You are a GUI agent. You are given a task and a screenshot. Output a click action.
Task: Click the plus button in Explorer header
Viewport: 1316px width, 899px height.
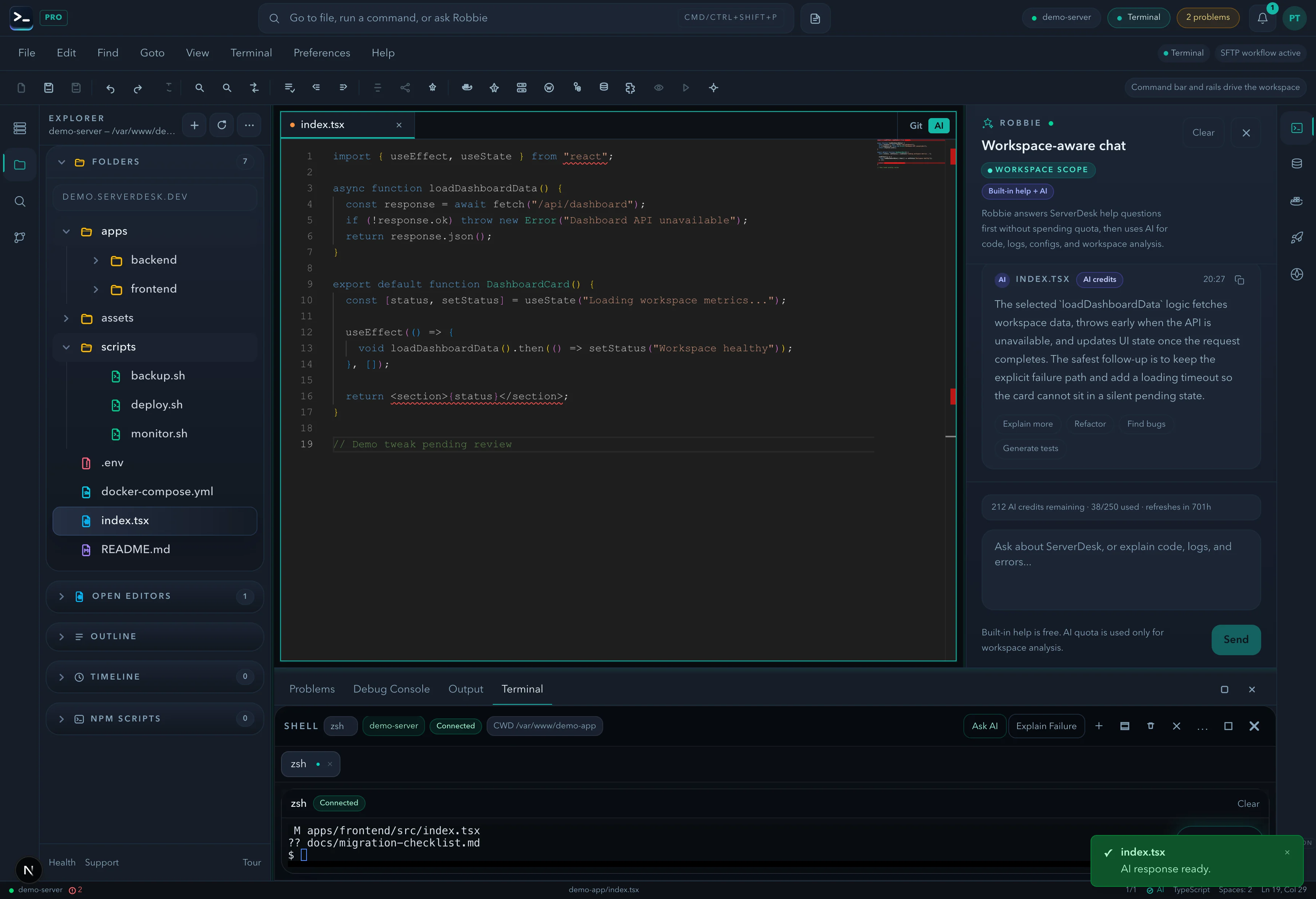[x=194, y=125]
